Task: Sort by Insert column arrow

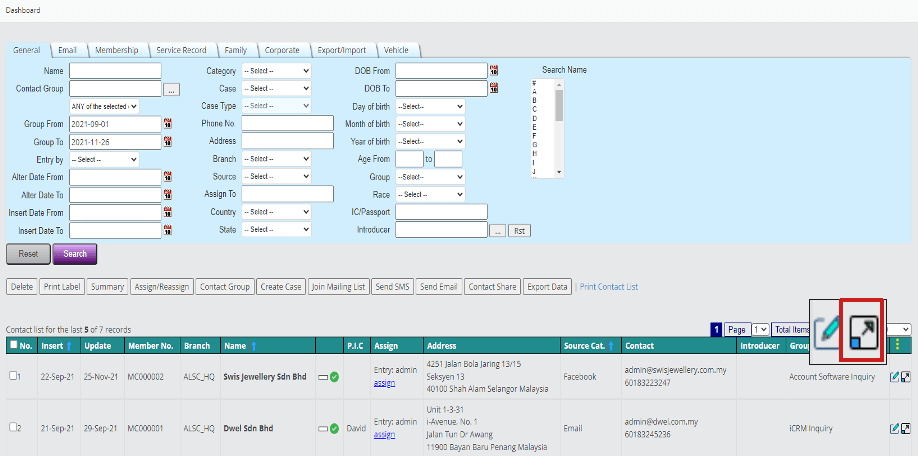Action: pyautogui.click(x=69, y=346)
